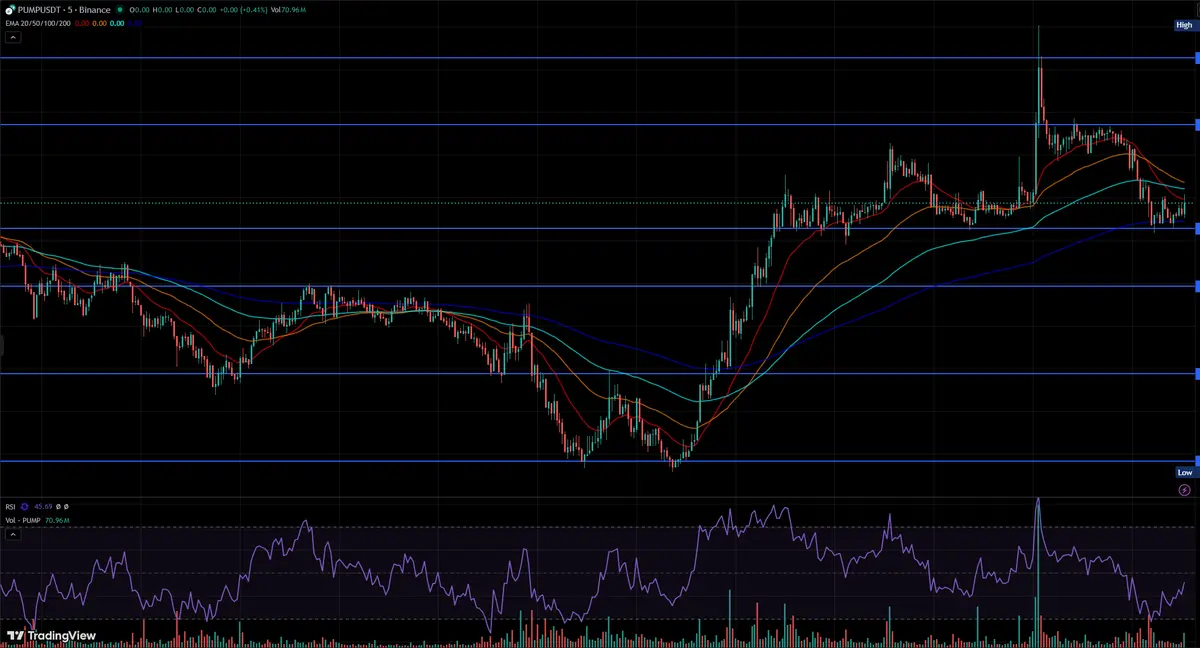Click the purple lightning bolt icon
The image size is (1200, 648).
(1185, 490)
